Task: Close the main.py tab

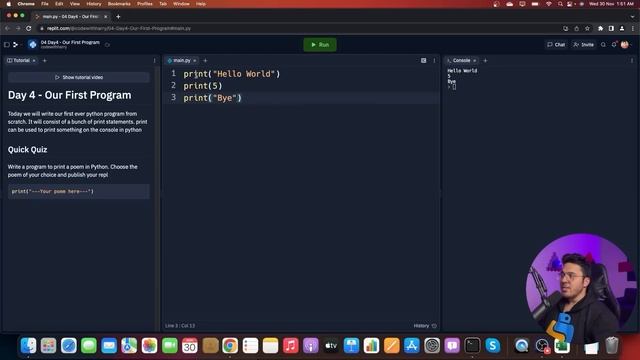Action: [x=195, y=60]
